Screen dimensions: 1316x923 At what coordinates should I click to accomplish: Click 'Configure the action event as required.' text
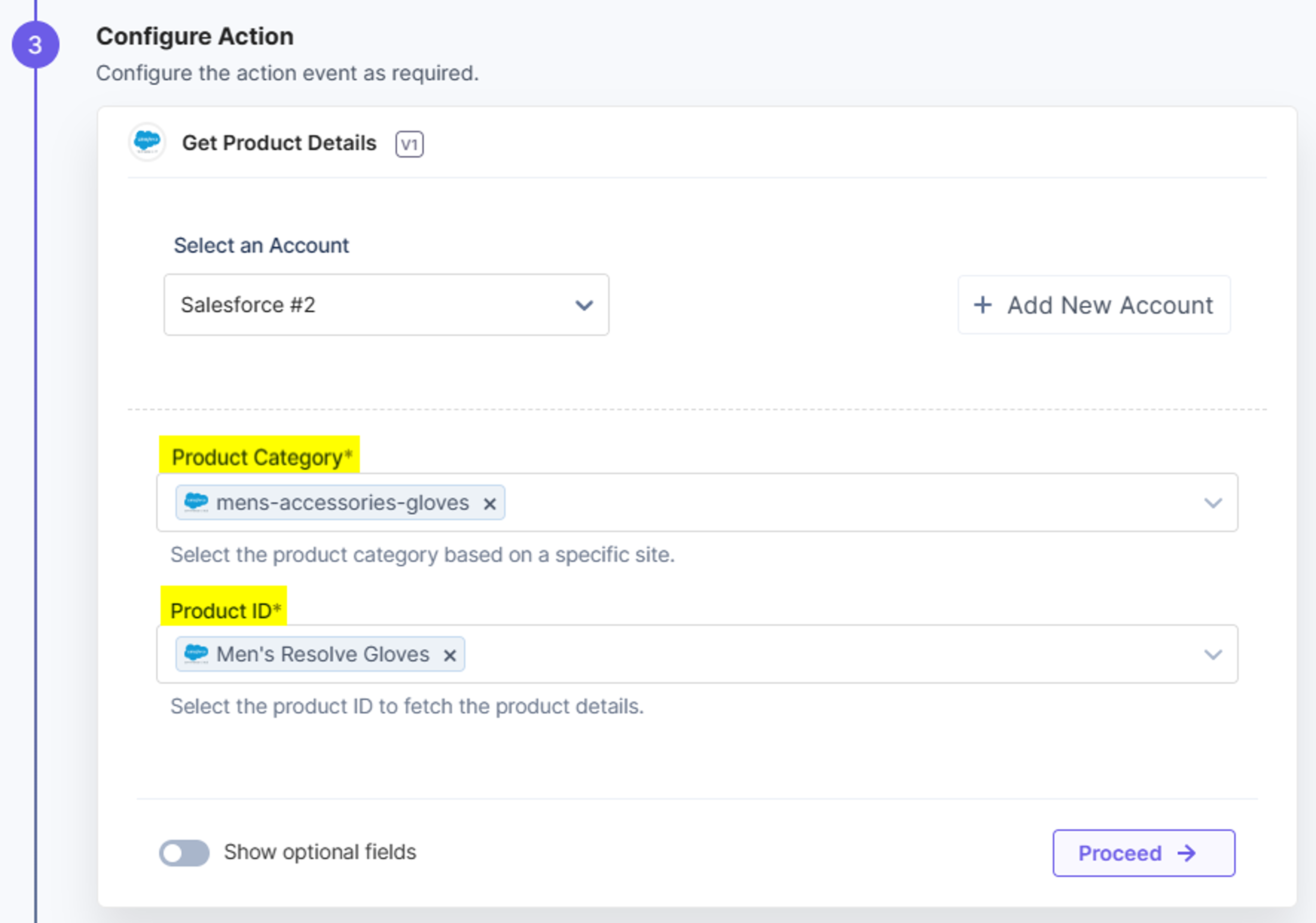point(287,73)
